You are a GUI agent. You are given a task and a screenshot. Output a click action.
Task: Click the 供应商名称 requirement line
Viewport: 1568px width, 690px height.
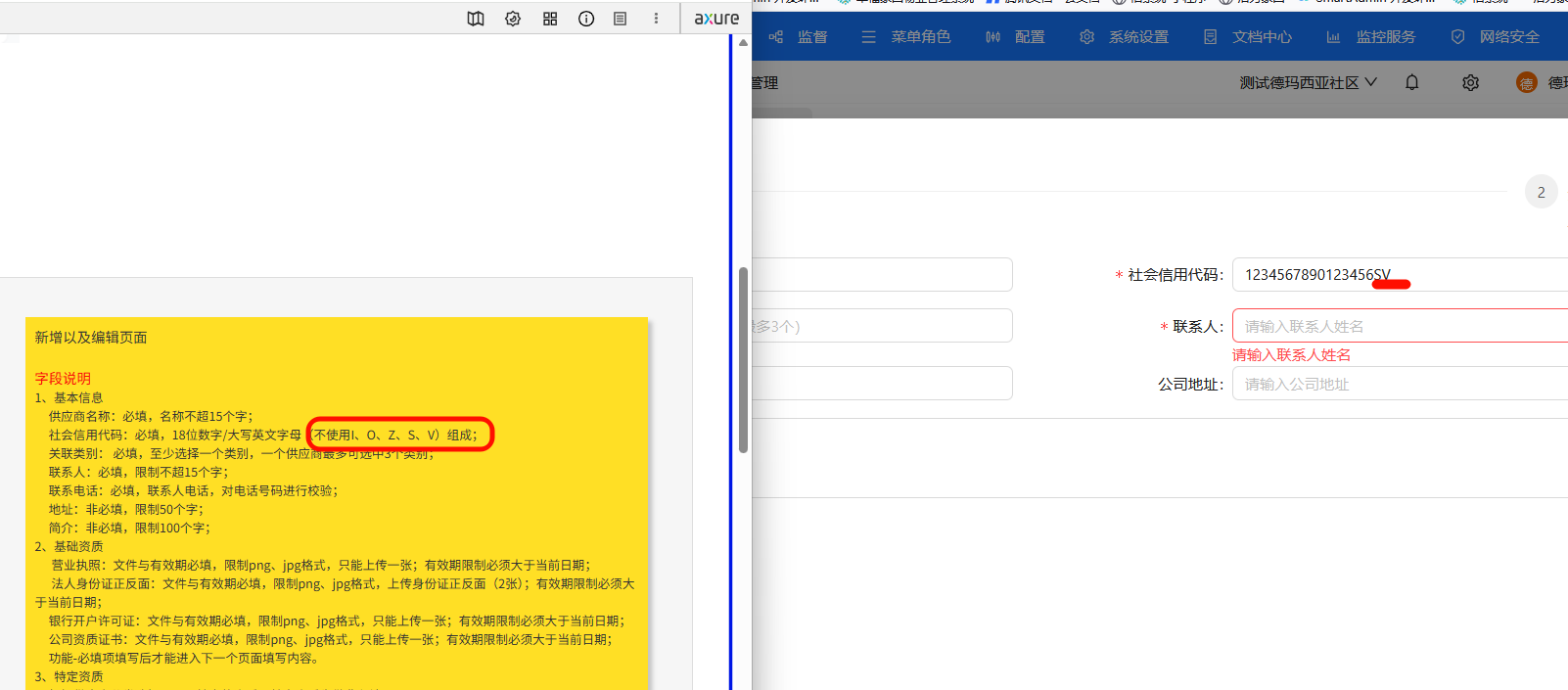tap(151, 416)
